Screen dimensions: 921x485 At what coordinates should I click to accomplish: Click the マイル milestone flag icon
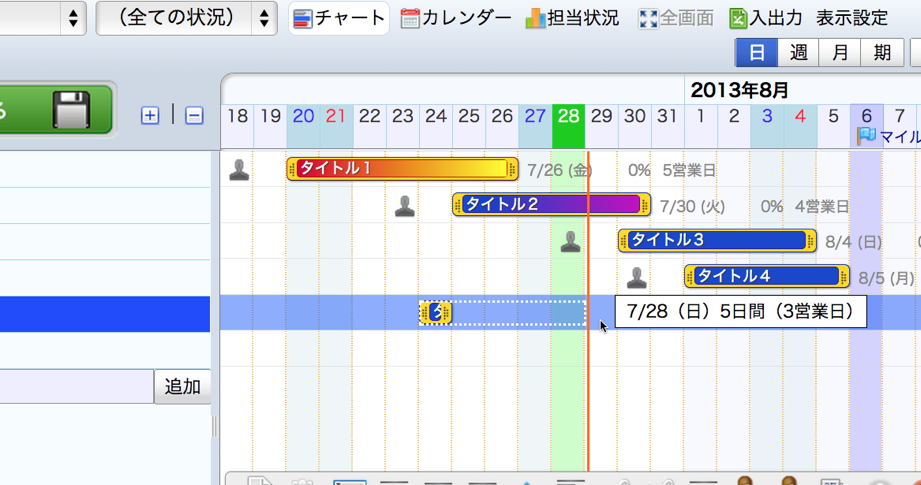(866, 136)
